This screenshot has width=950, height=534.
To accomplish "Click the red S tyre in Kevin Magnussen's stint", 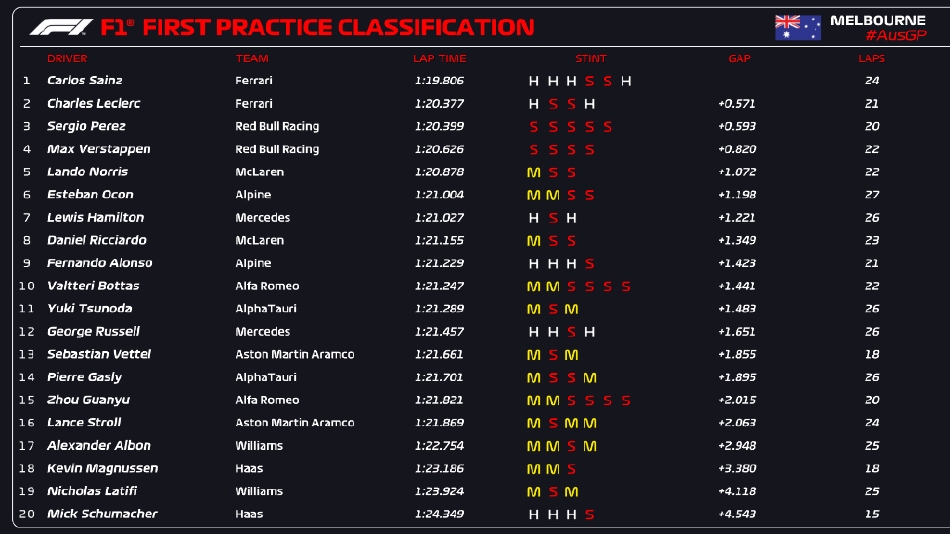I will pyautogui.click(x=571, y=469).
